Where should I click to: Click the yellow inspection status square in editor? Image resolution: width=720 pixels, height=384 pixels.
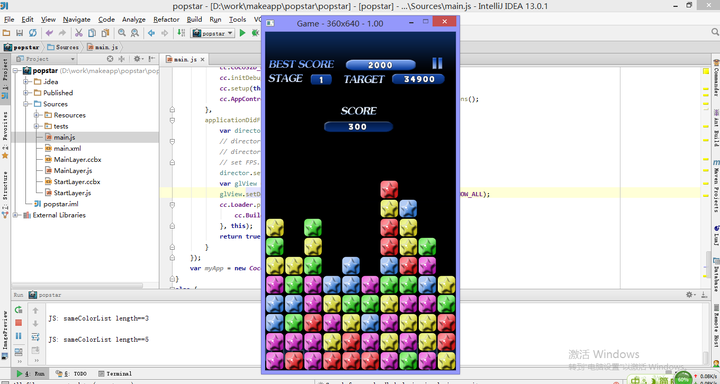[x=706, y=70]
